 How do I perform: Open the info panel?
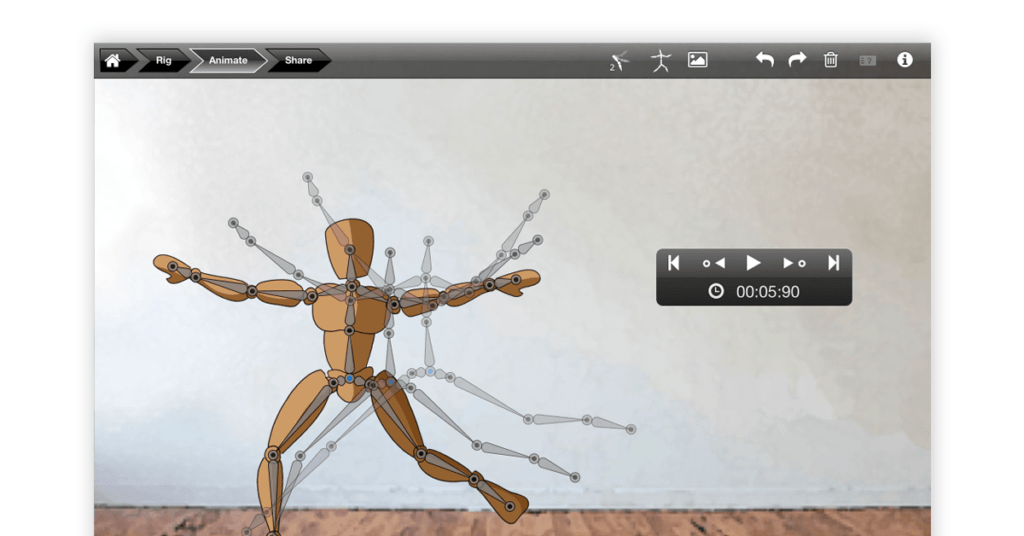tap(904, 59)
